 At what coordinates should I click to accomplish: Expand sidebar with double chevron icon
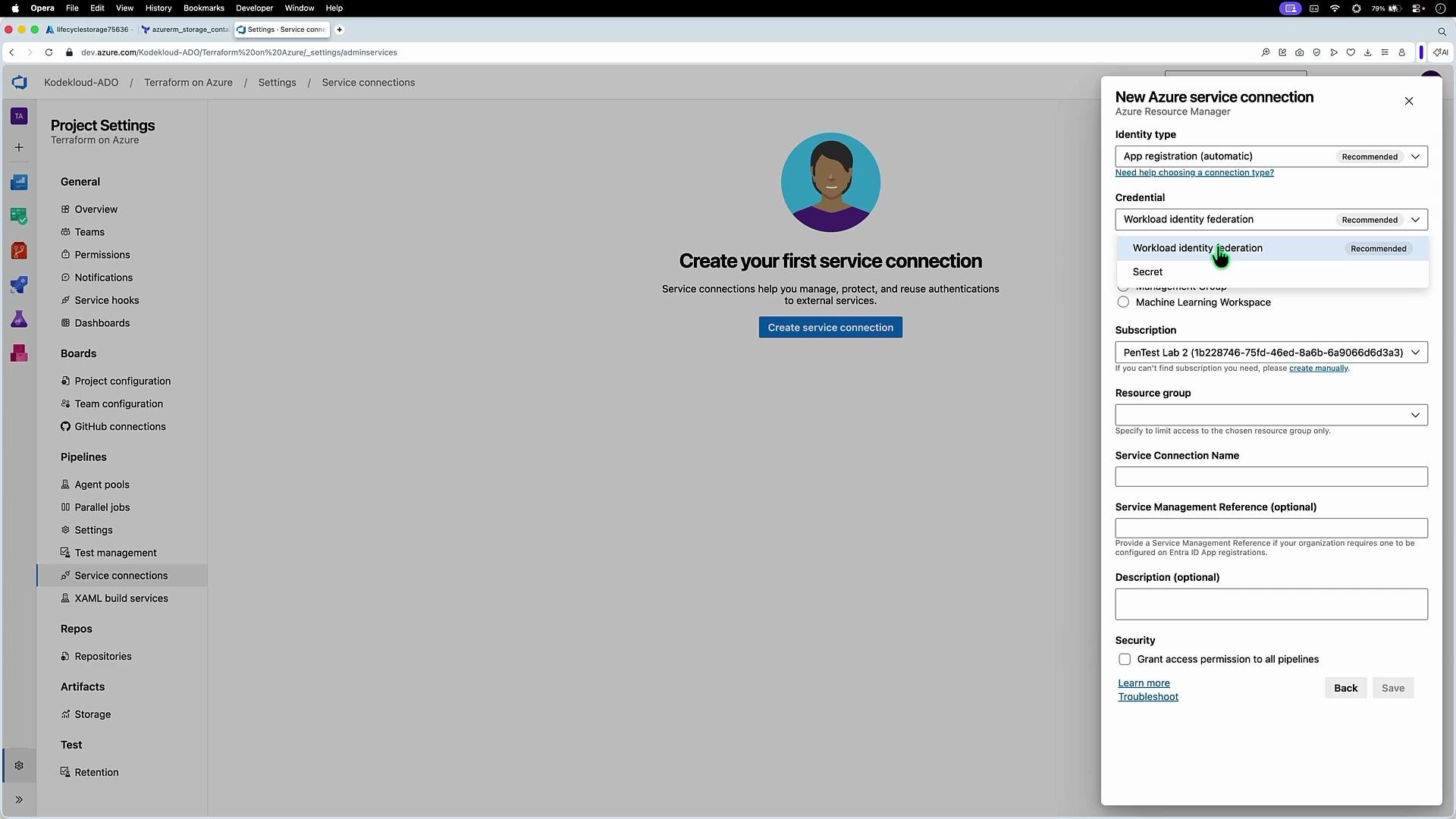pyautogui.click(x=19, y=800)
